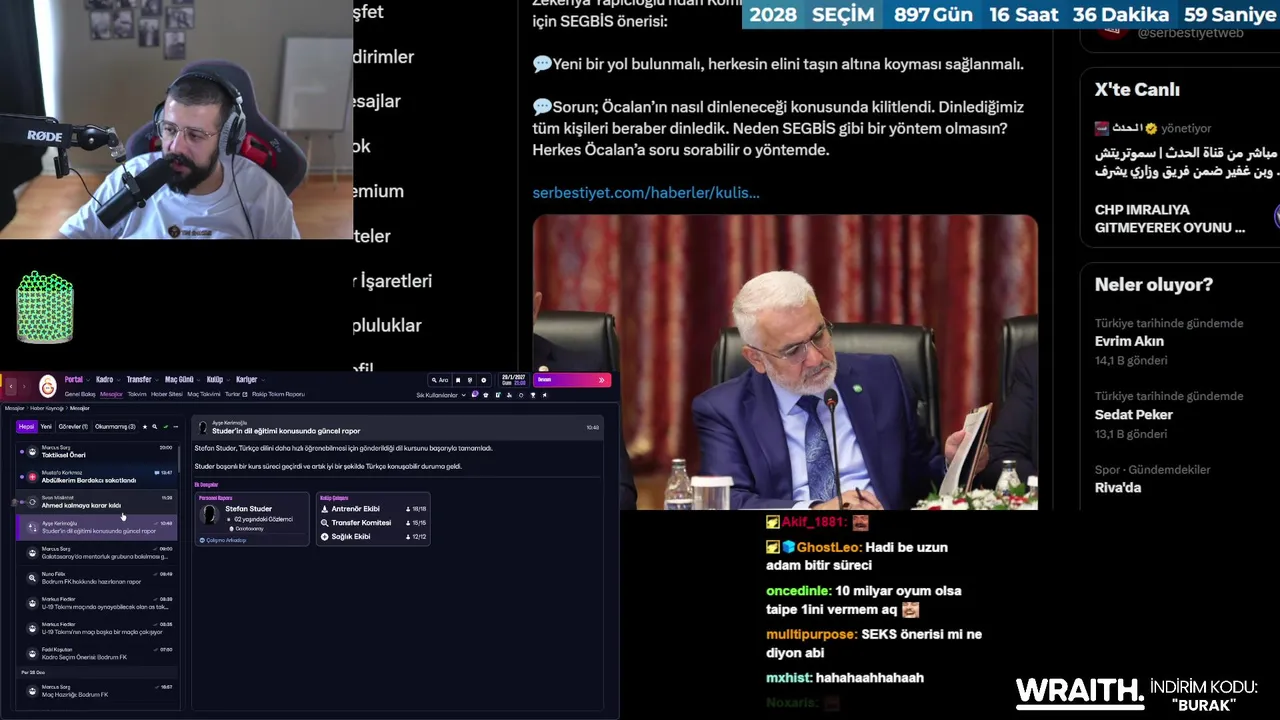This screenshot has width=1280, height=720.
Task: Click the tweet photo of the man reading
Action: (785, 362)
